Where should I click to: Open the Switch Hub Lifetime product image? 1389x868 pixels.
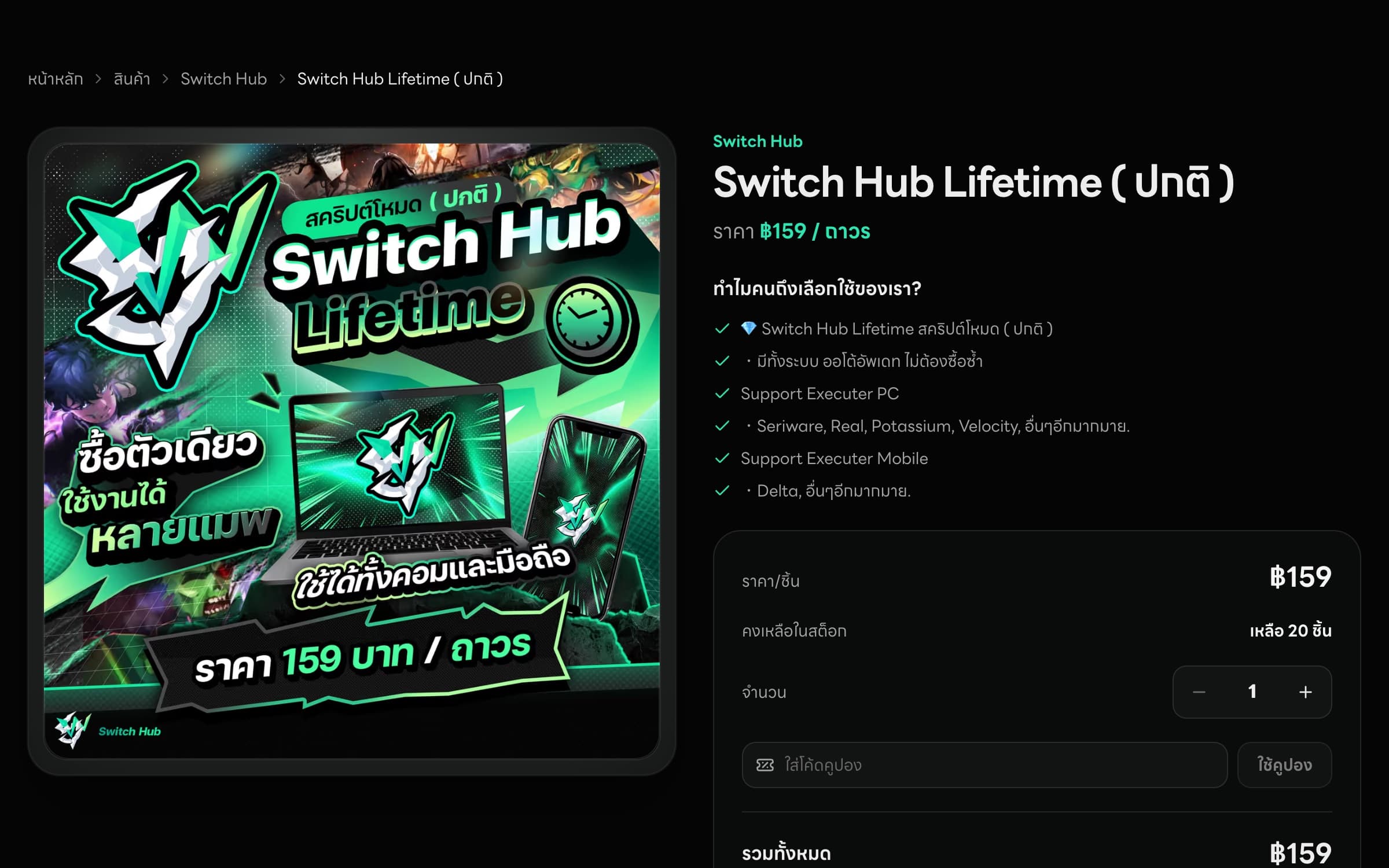352,451
